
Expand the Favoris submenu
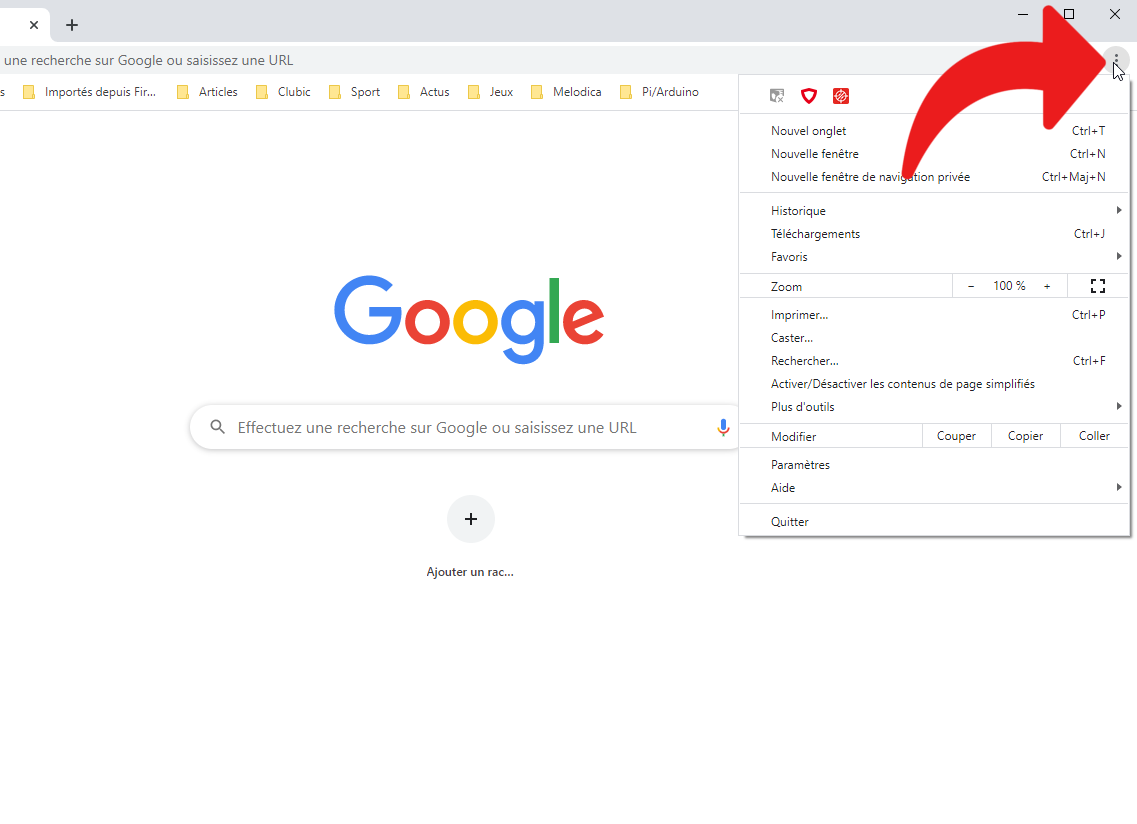[934, 257]
